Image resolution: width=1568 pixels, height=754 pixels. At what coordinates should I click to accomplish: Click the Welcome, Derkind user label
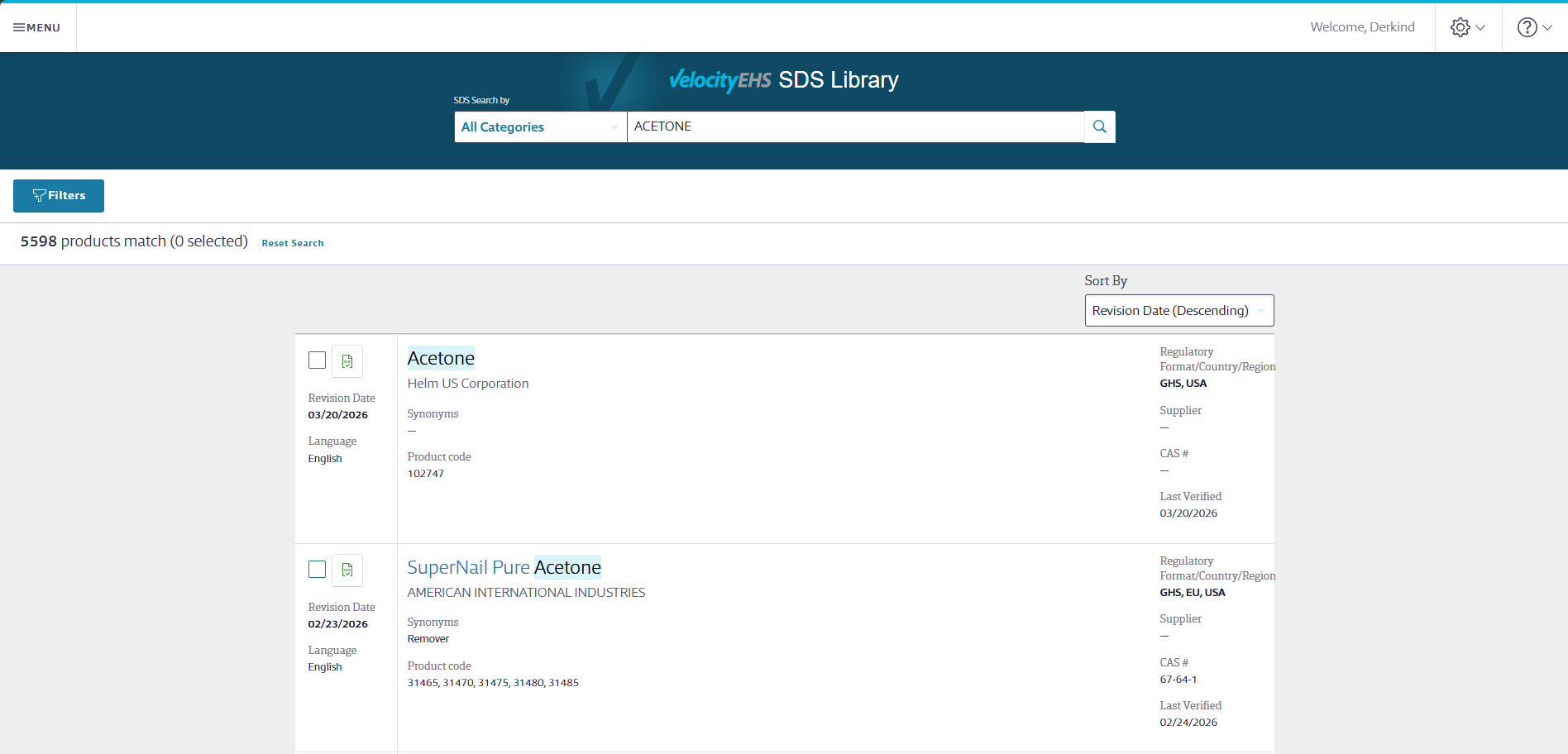(x=1362, y=27)
